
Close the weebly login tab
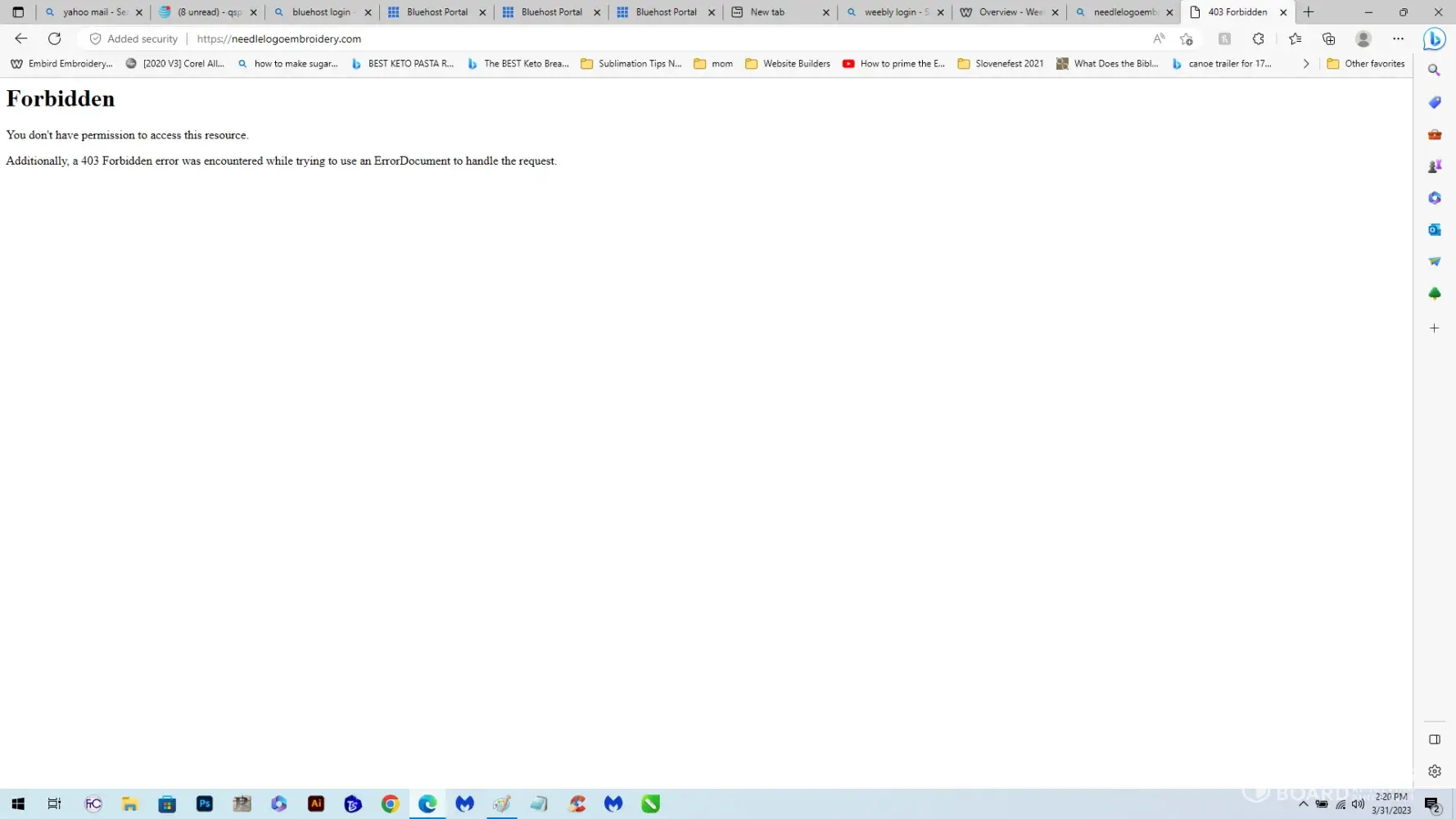tap(940, 12)
